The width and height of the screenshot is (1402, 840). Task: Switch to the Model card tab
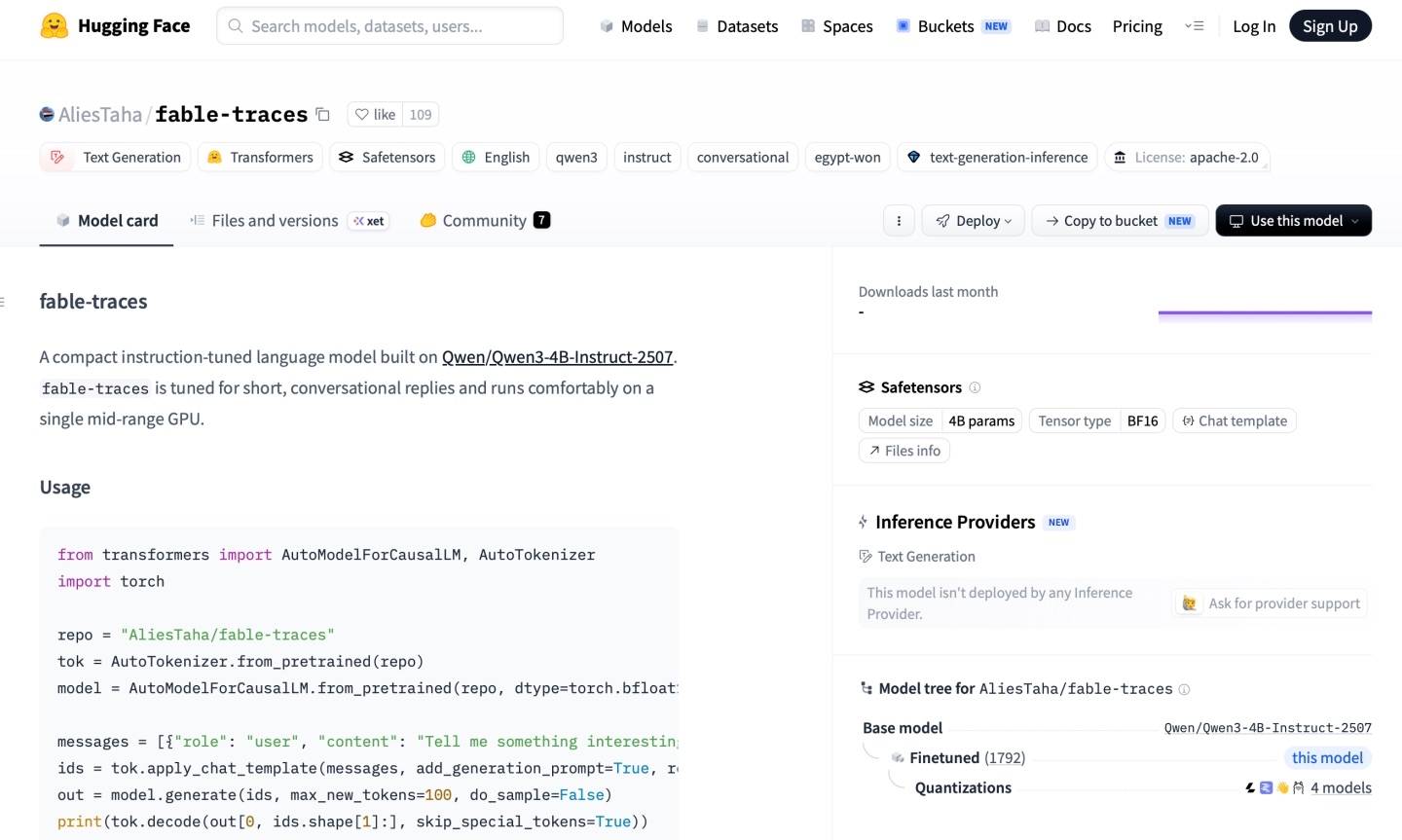pyautogui.click(x=107, y=221)
